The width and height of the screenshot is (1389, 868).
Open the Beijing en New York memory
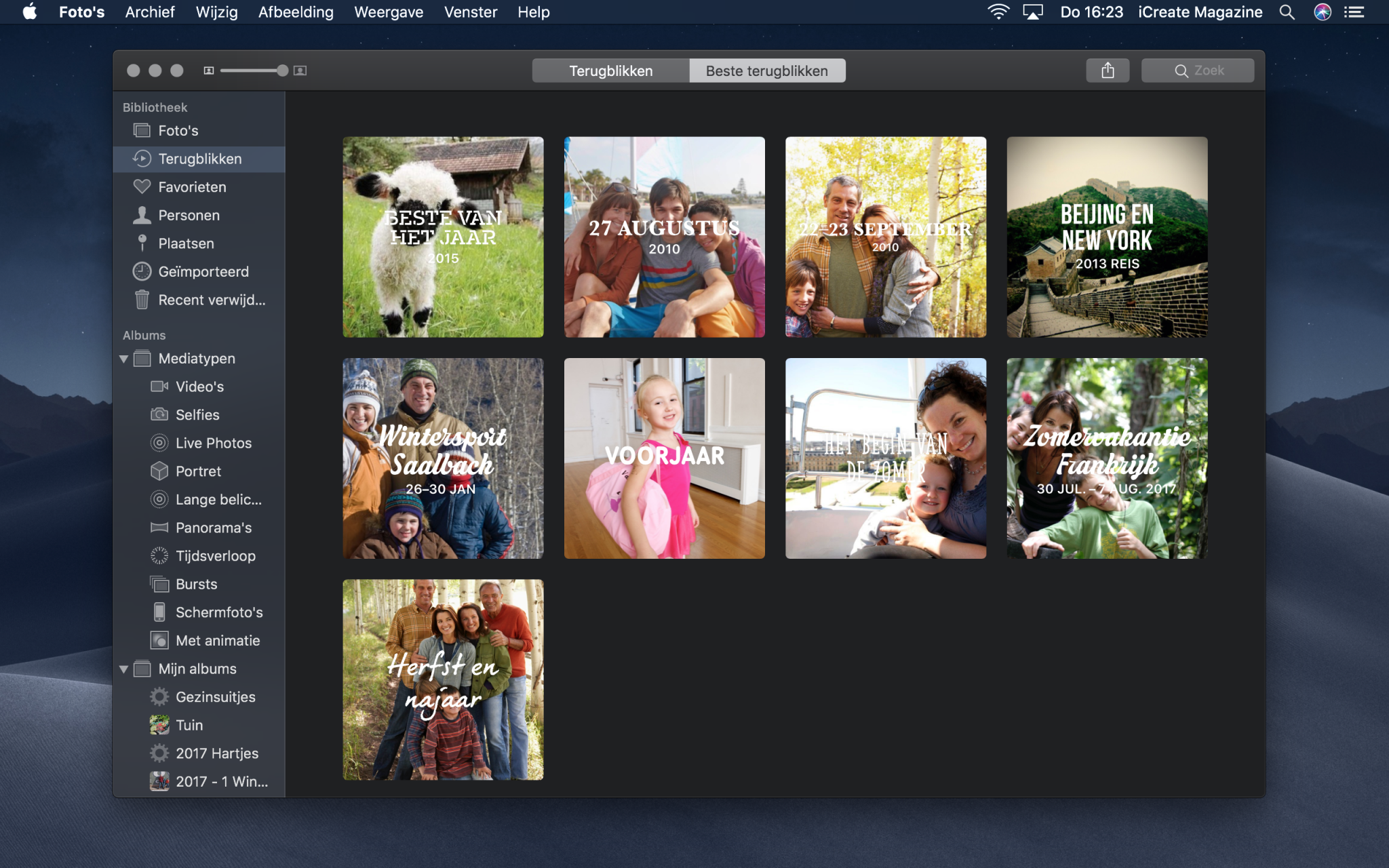1107,237
